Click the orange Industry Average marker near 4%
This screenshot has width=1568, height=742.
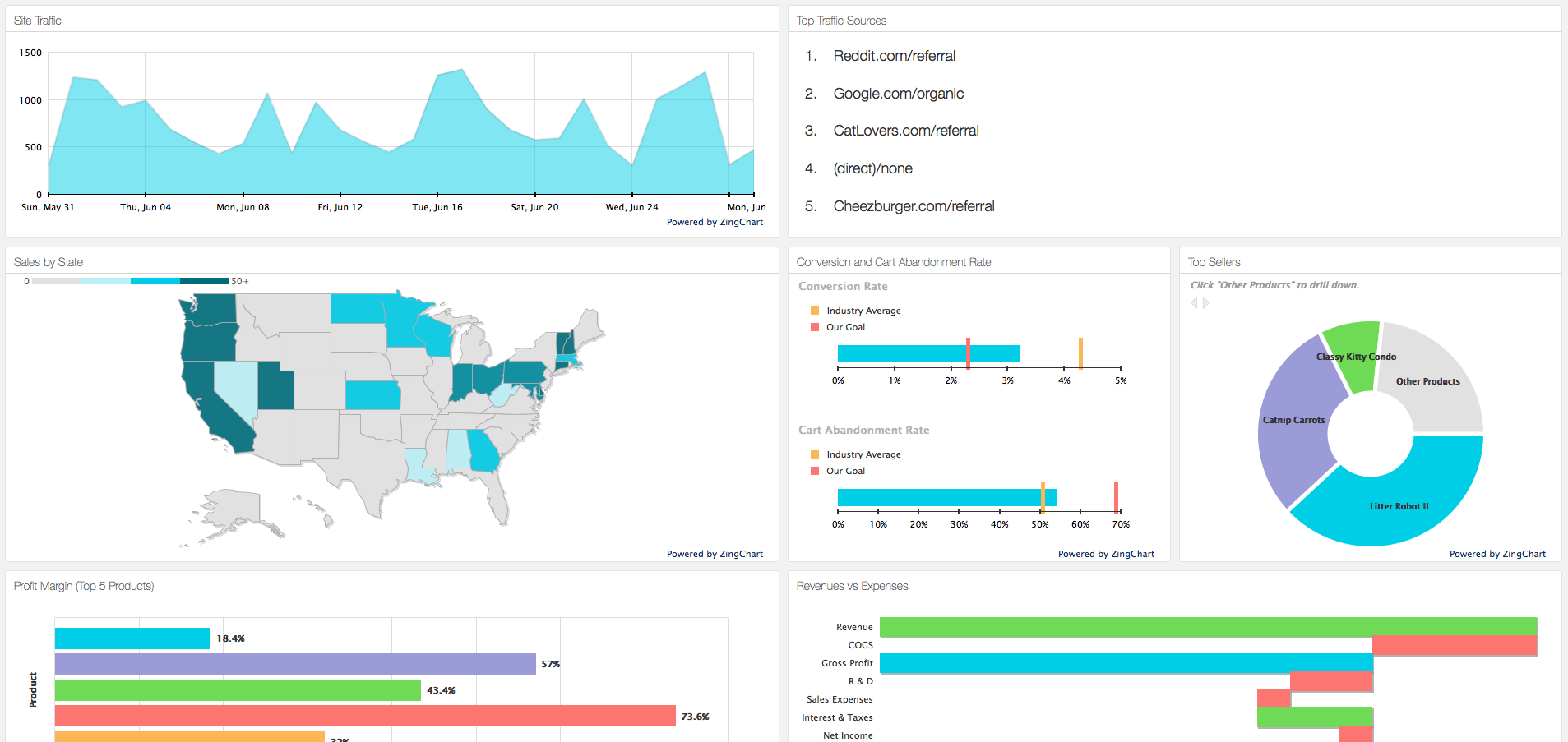[1080, 353]
